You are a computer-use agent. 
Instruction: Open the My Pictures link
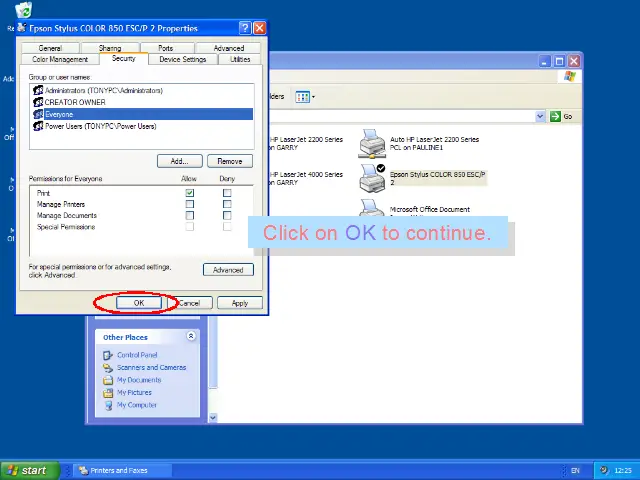(x=134, y=393)
